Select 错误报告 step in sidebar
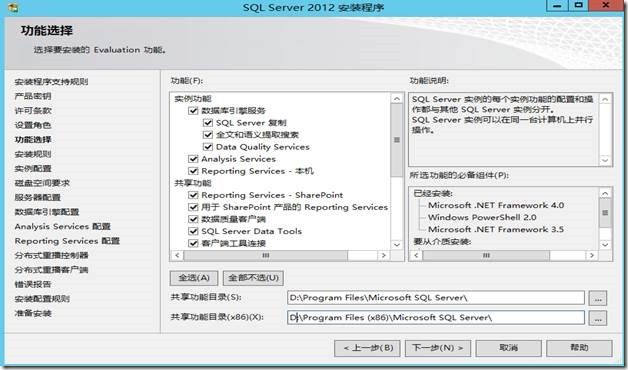Viewport: 628px width, 370px height. (33, 284)
